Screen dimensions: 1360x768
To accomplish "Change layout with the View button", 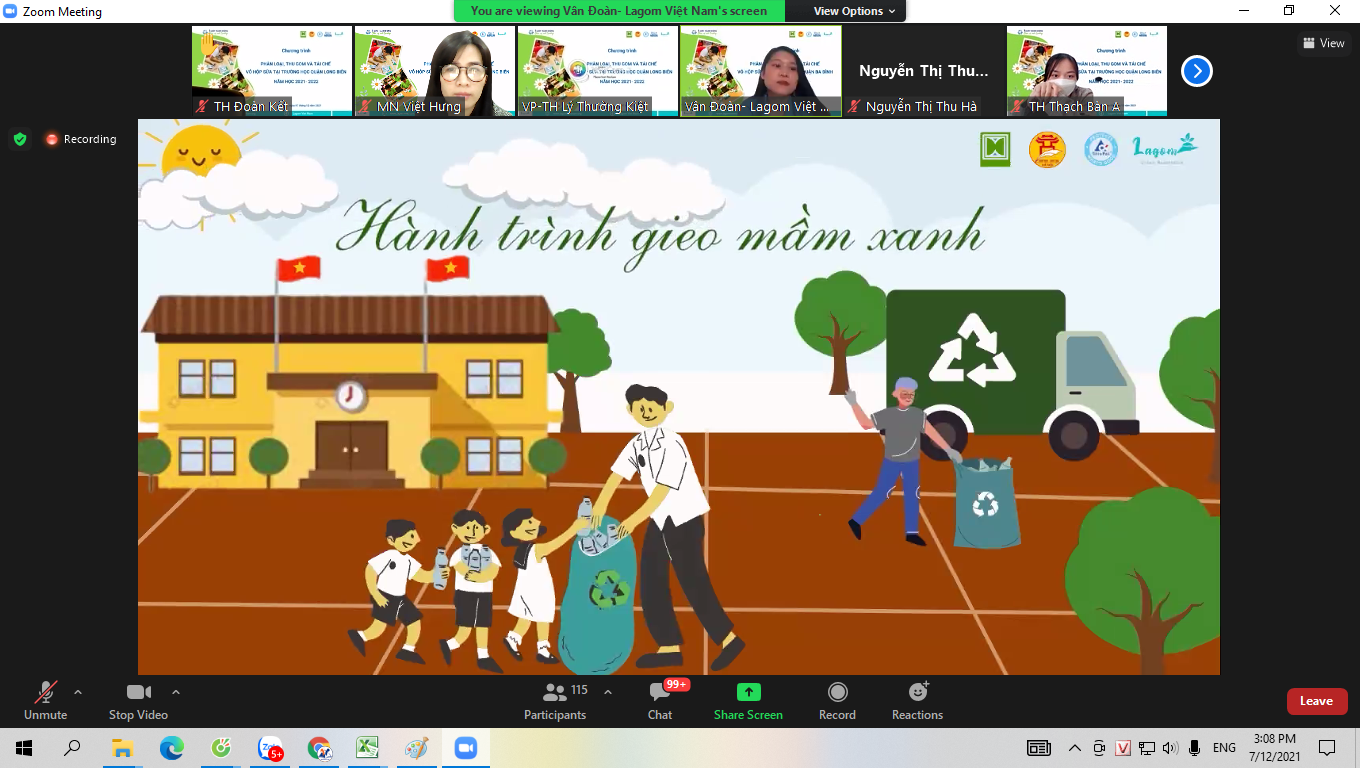I will tap(1324, 43).
